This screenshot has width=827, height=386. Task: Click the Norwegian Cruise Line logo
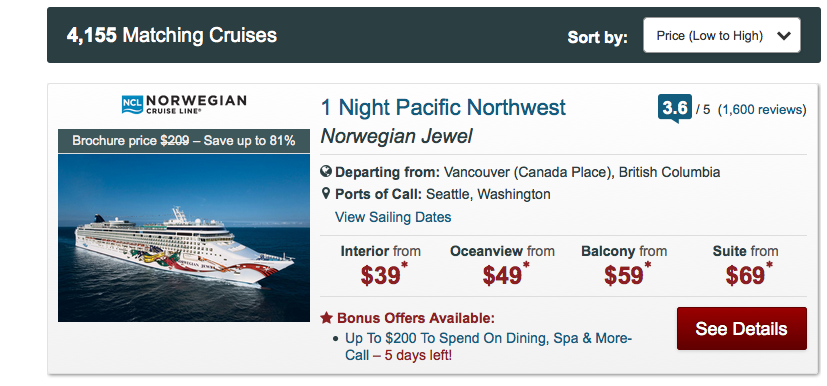coord(184,104)
